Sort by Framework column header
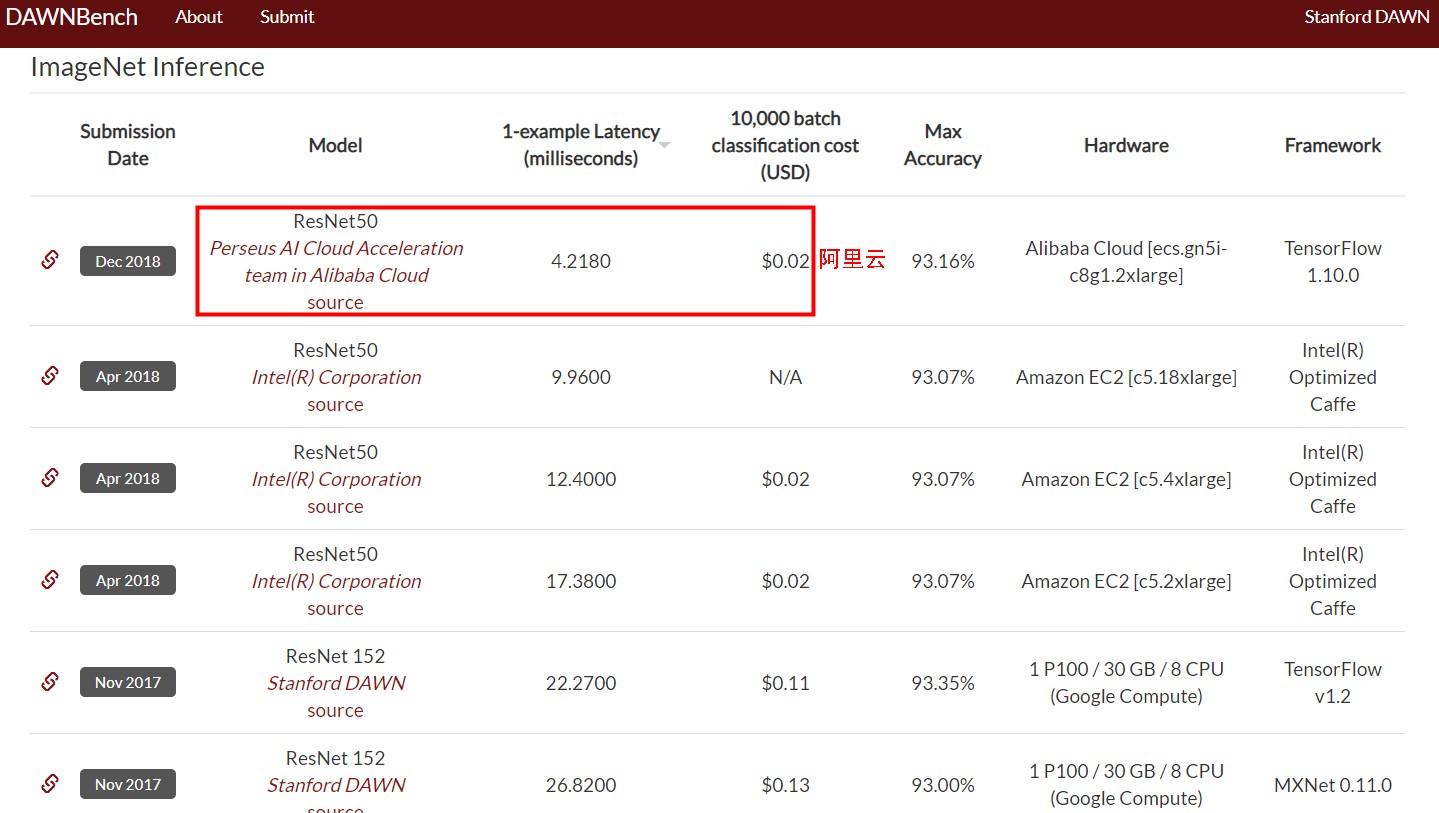 pos(1333,145)
